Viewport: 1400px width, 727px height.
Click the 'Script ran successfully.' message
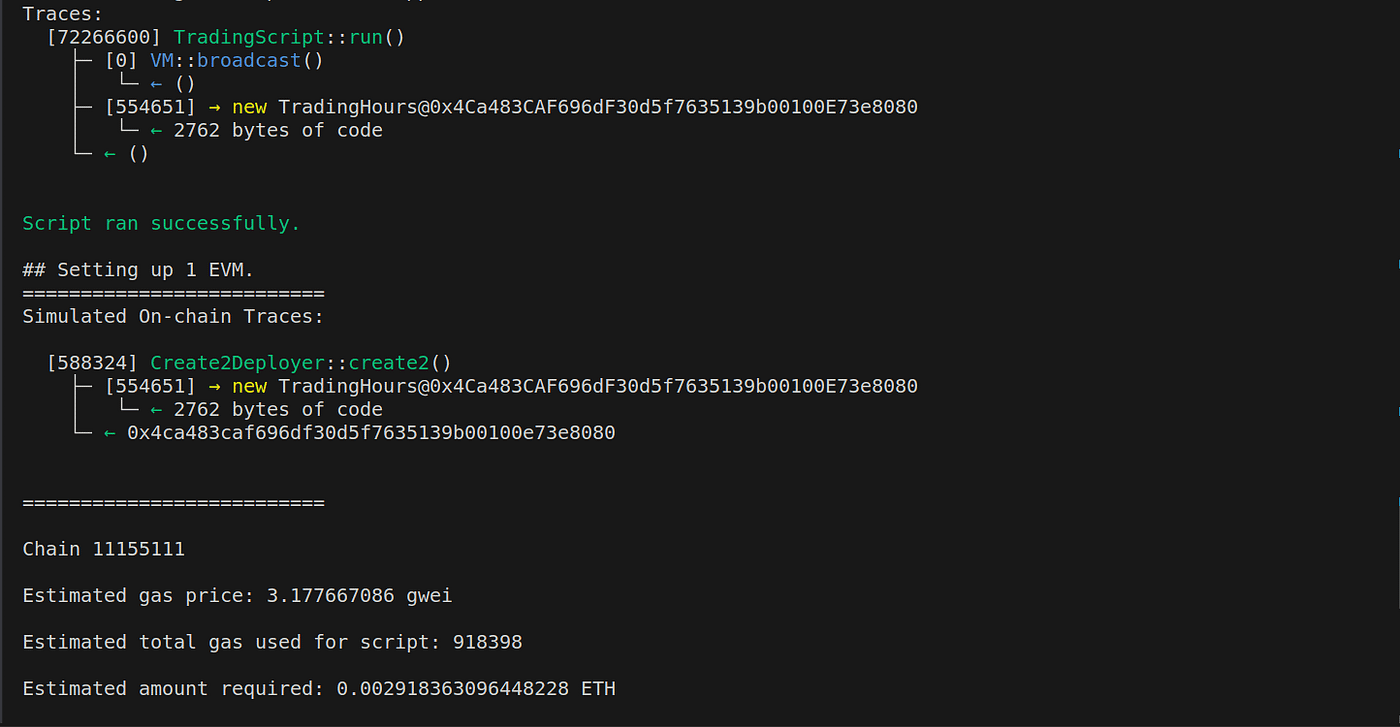tap(161, 223)
